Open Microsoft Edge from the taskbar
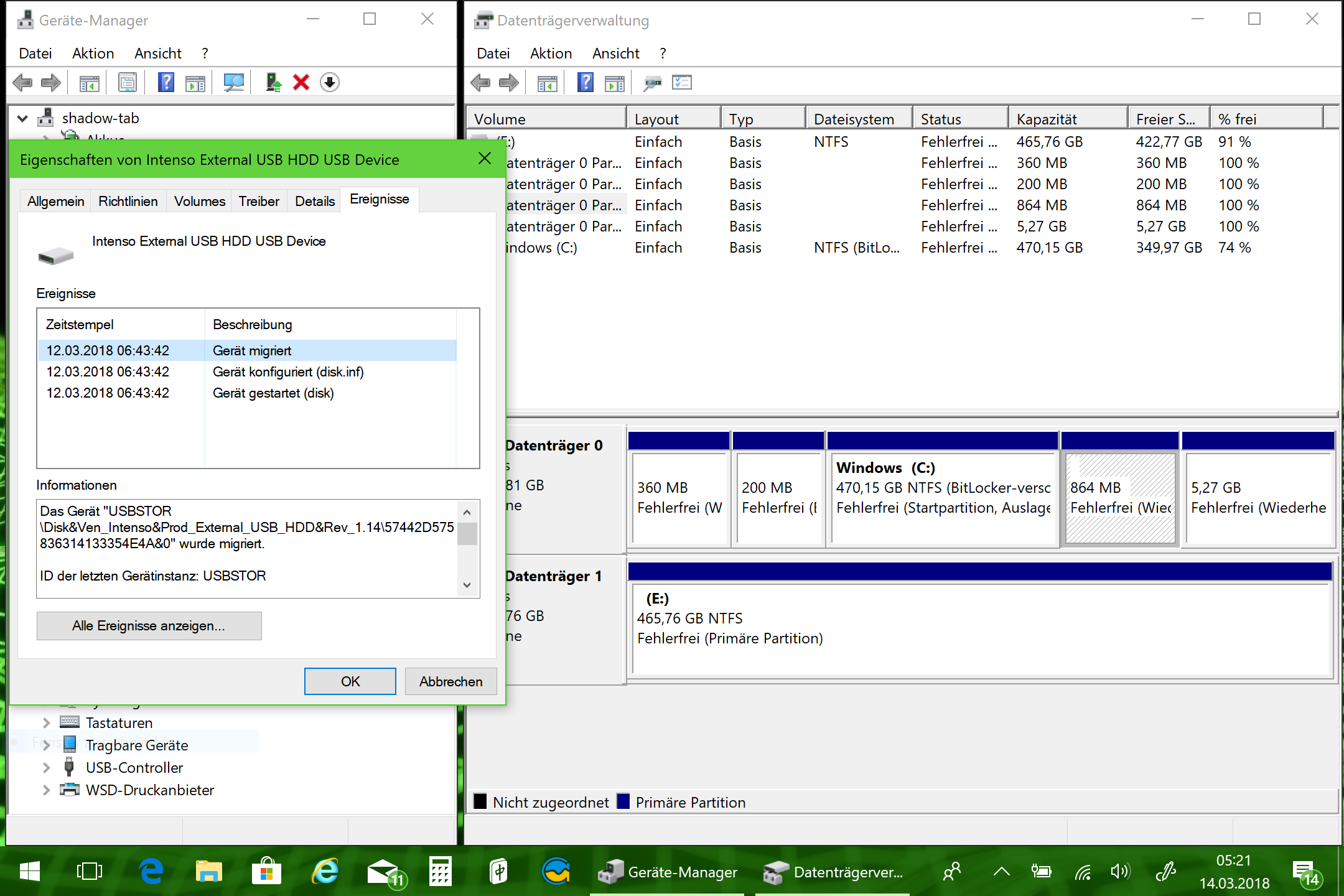Image resolution: width=1344 pixels, height=896 pixels. point(151,872)
